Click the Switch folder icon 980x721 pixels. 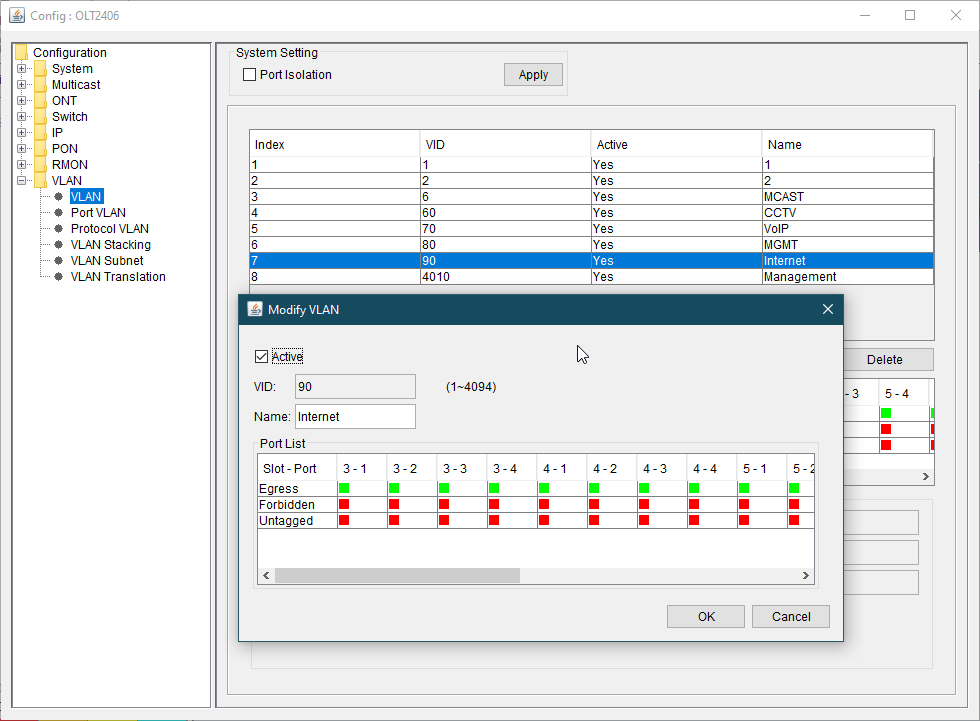pos(40,117)
